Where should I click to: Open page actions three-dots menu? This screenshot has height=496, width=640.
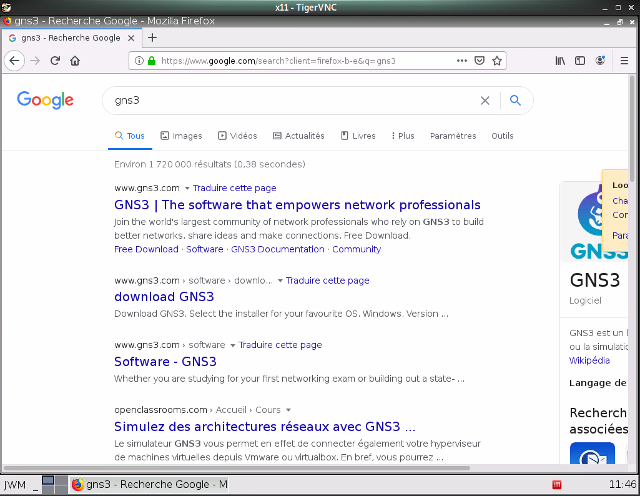point(462,61)
